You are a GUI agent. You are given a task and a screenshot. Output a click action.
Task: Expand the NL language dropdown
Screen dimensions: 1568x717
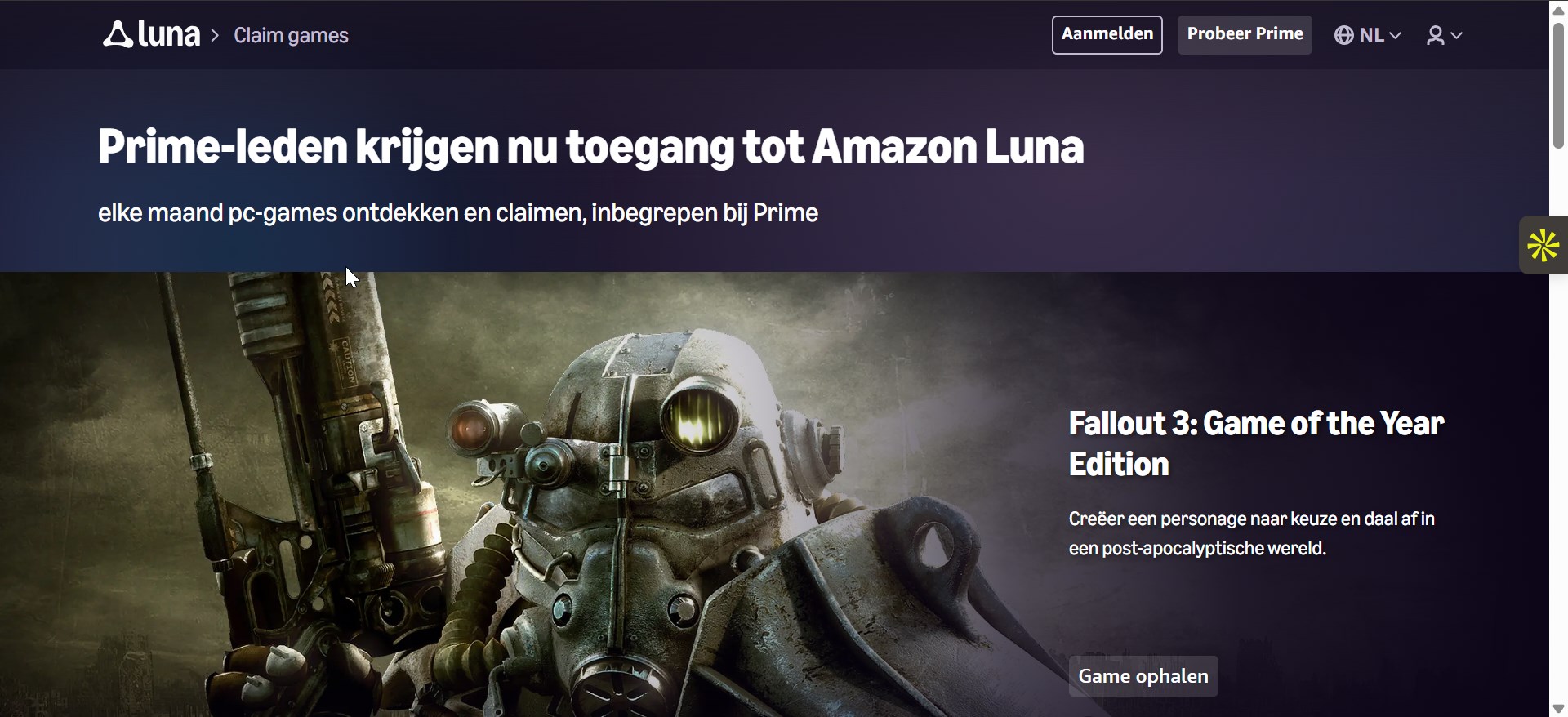[x=1368, y=35]
